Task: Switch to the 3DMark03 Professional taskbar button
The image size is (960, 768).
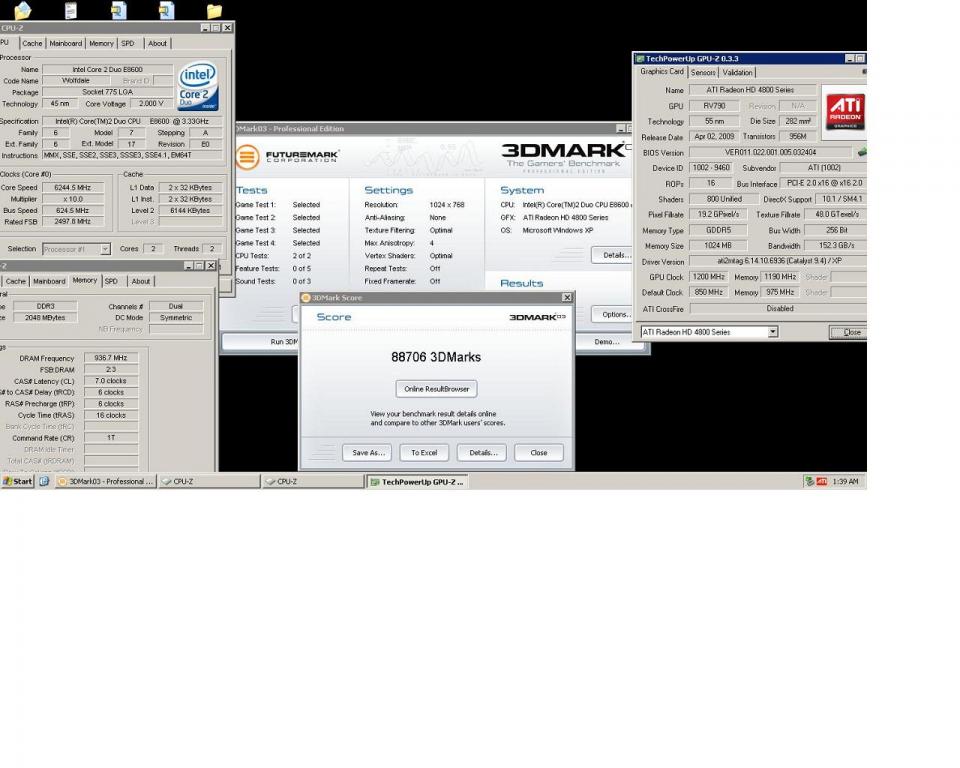Action: 105,481
